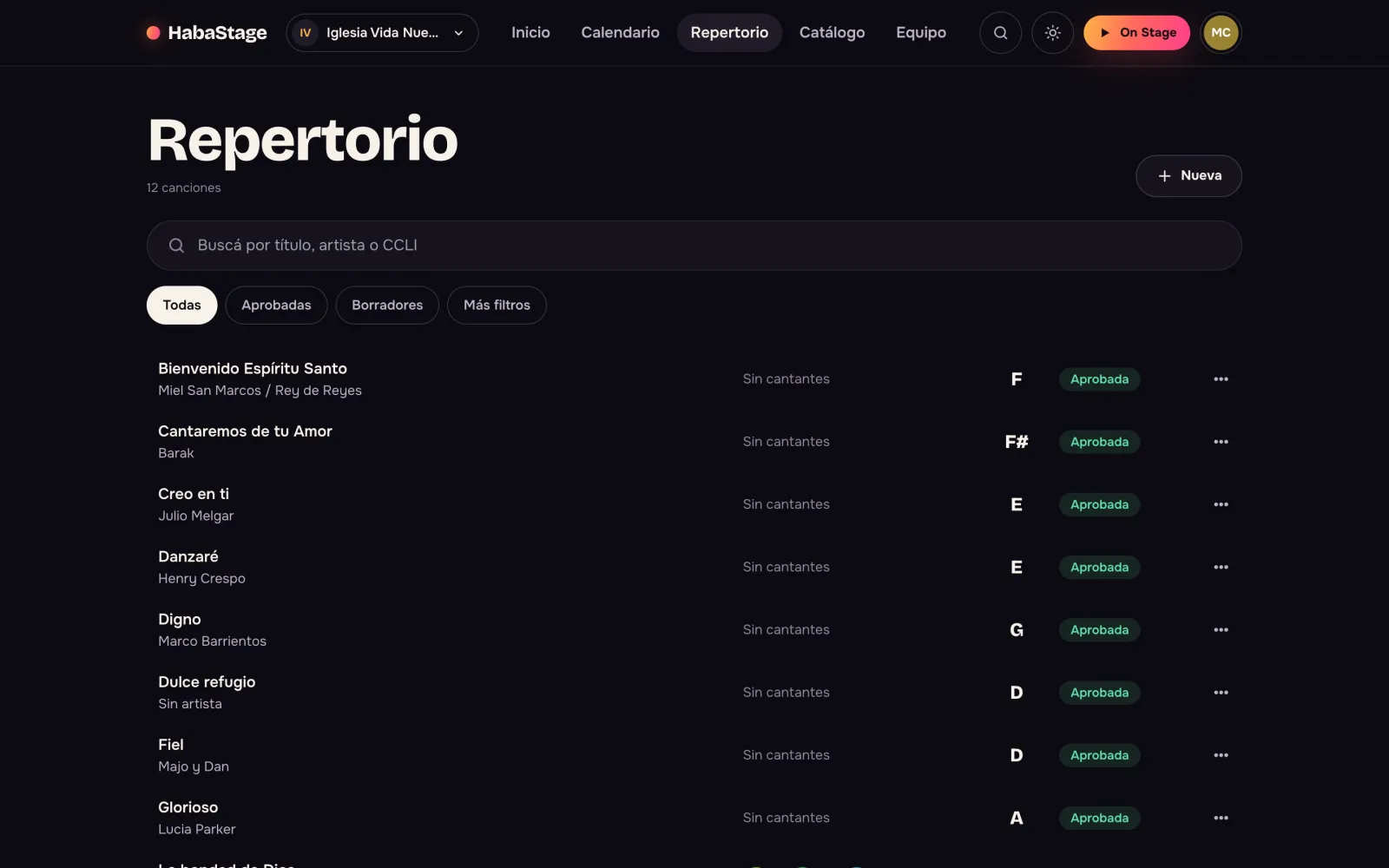Filter by Aprobadas songs

[x=276, y=306]
